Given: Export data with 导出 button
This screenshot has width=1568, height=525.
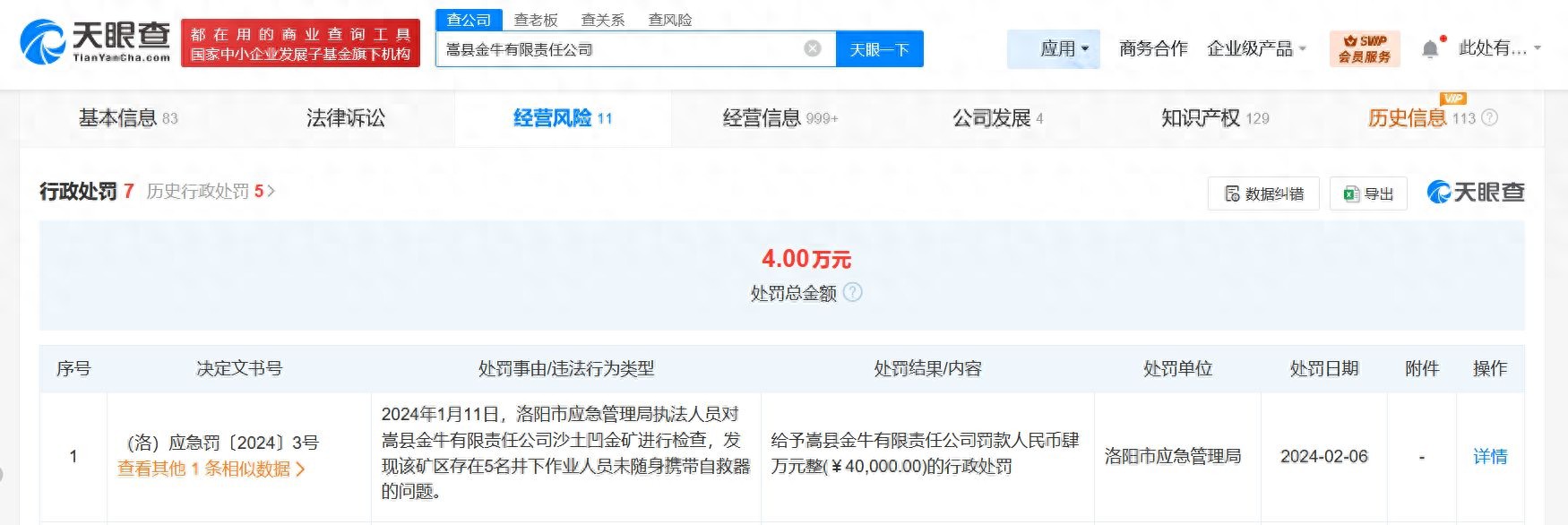Looking at the screenshot, I should click(1368, 194).
